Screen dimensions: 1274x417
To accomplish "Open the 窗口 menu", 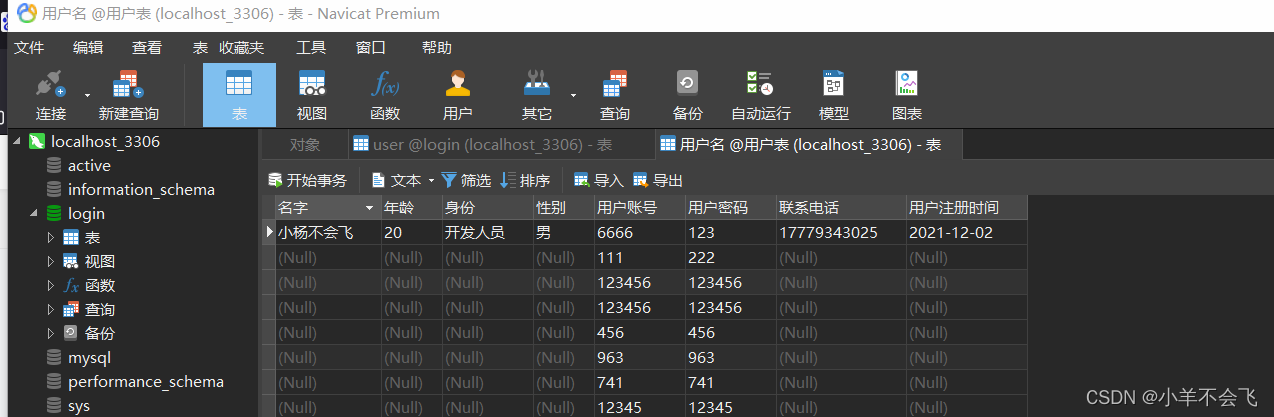I will 371,47.
